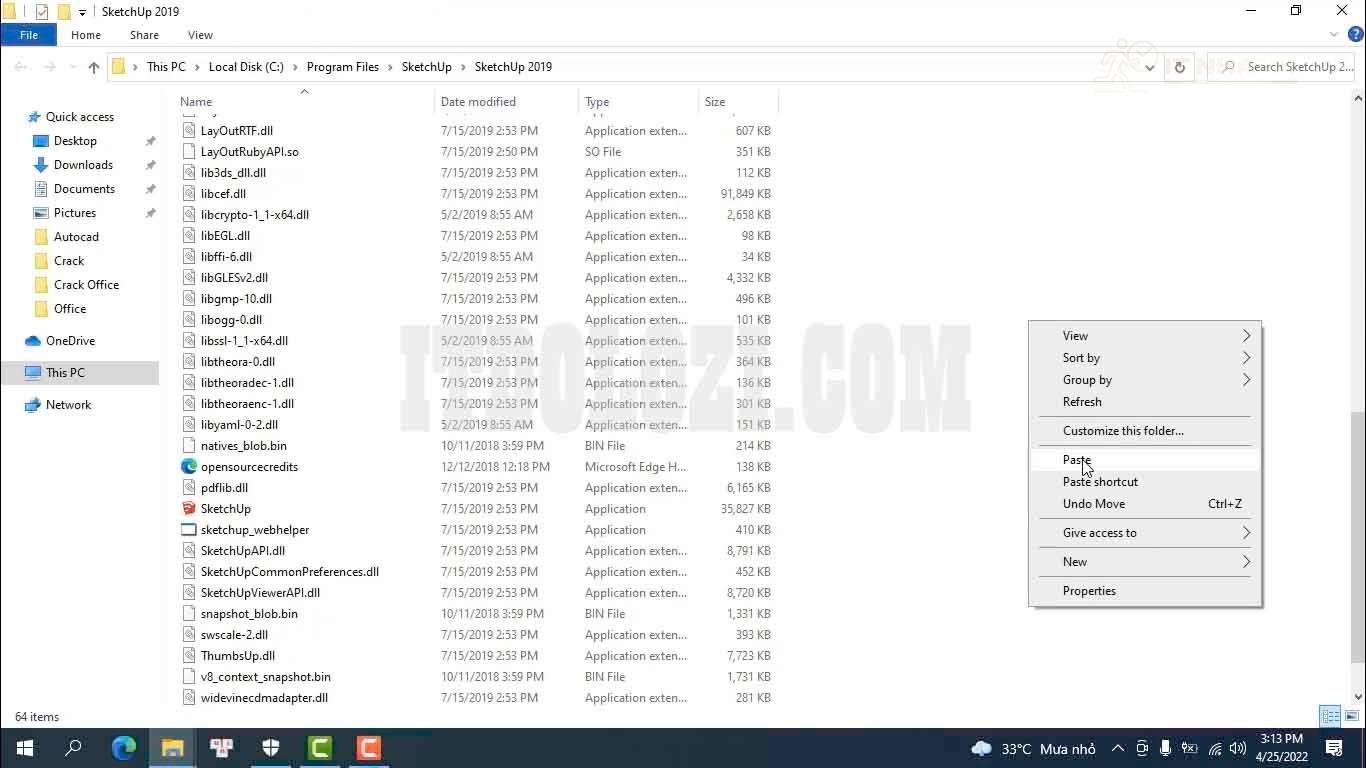
Task: Select the opensourcecredits Edge HTML file
Action: pyautogui.click(x=249, y=467)
